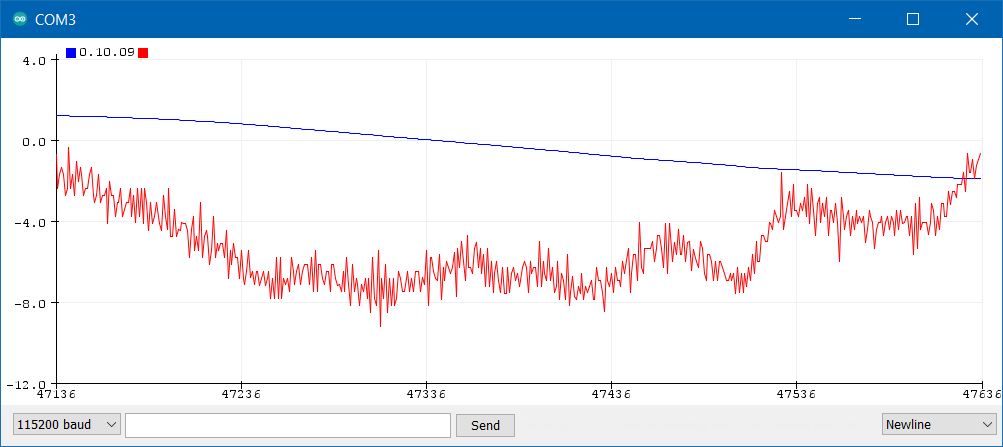Minimize the COM3 plotter window
Viewport: 1003px width, 447px height.
click(x=857, y=19)
